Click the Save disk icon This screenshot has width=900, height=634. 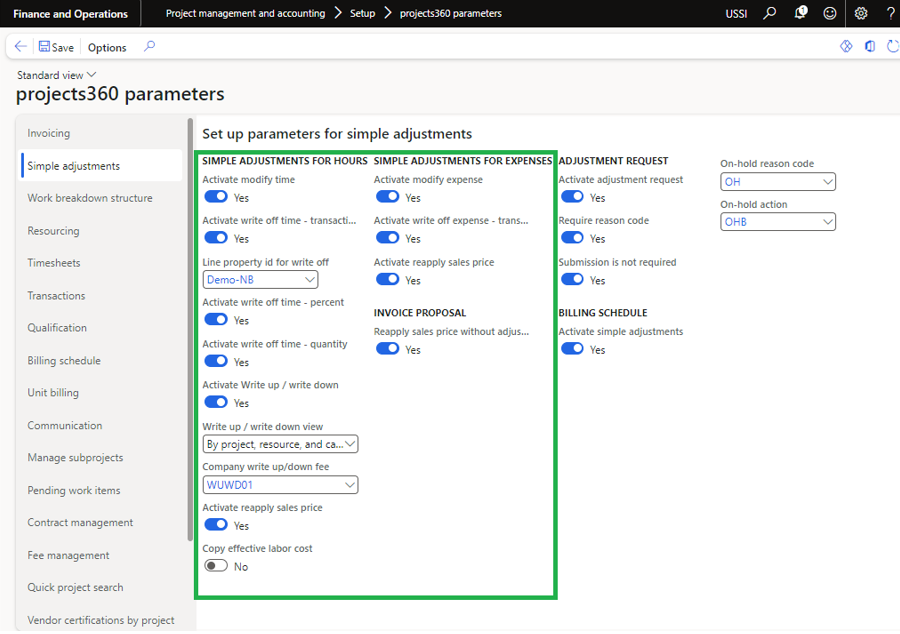point(45,47)
